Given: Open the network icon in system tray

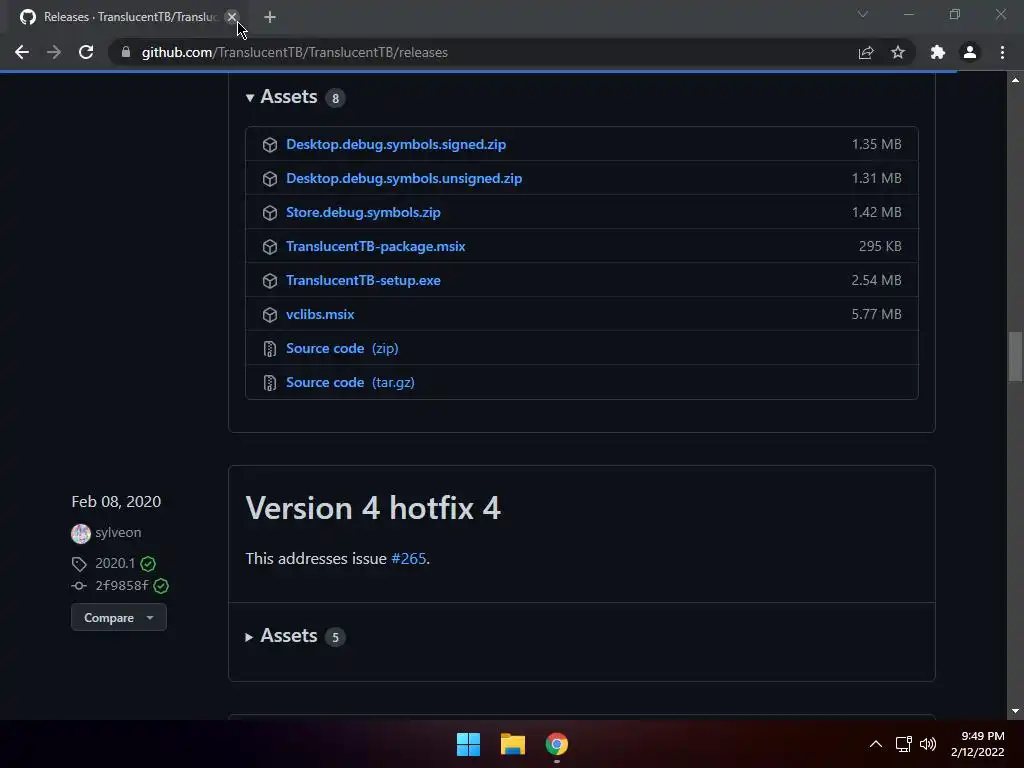Looking at the screenshot, I should tap(903, 744).
